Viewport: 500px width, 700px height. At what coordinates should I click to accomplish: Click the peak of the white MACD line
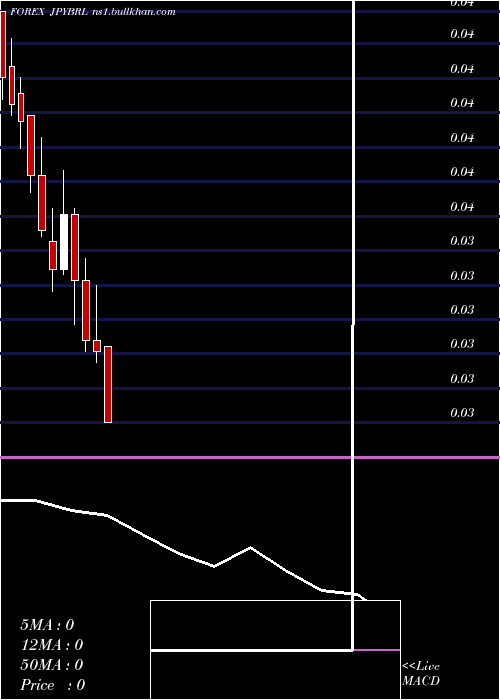(x=250, y=547)
